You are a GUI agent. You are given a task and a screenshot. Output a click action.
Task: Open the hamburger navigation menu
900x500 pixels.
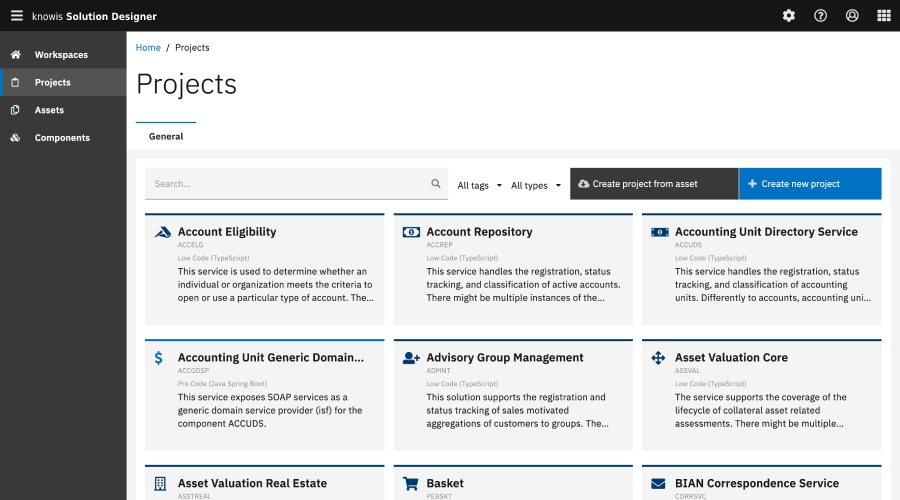click(x=16, y=16)
